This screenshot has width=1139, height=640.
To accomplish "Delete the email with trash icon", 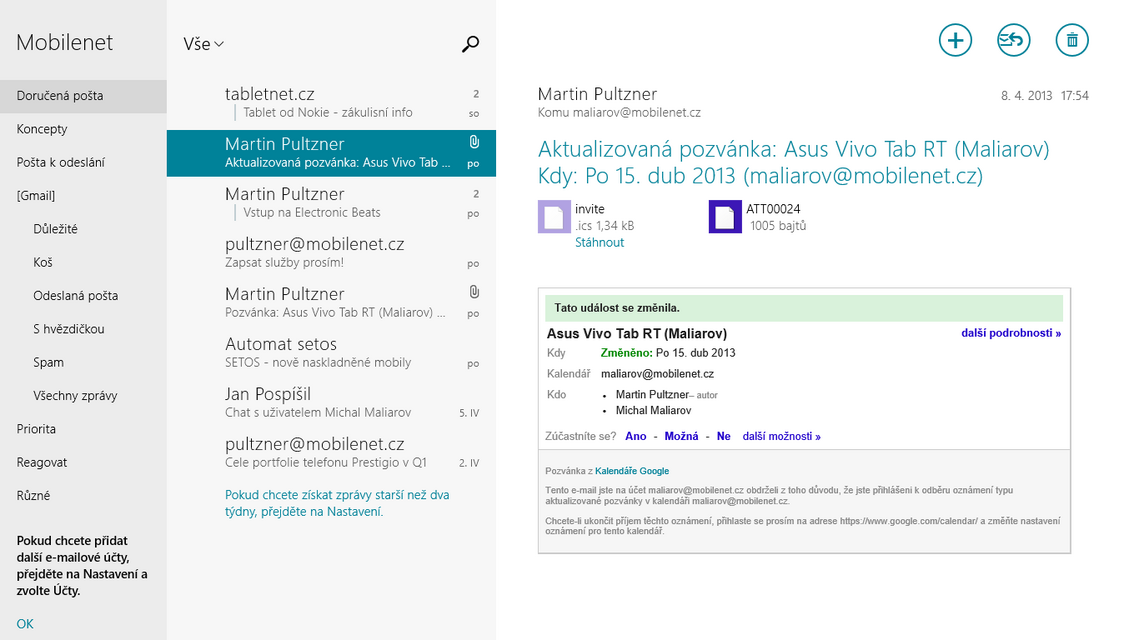I will pos(1072,40).
